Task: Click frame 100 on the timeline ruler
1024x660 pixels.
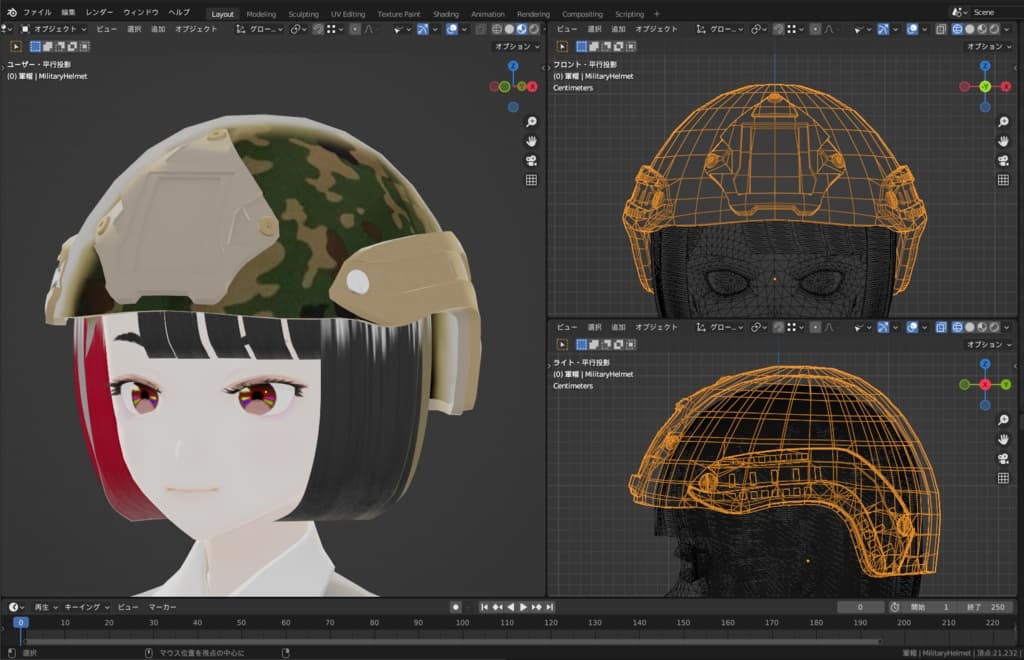Action: [x=463, y=623]
